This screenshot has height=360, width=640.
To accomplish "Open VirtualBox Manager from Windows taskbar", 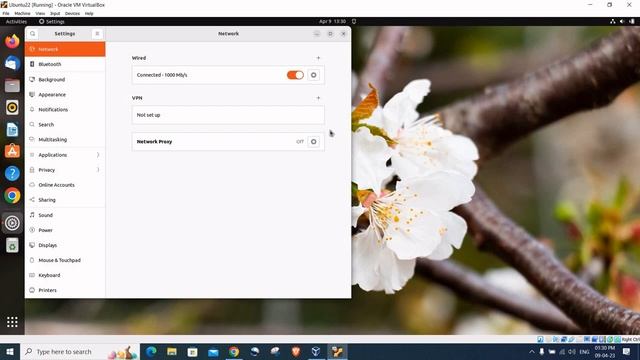I will coord(316,351).
